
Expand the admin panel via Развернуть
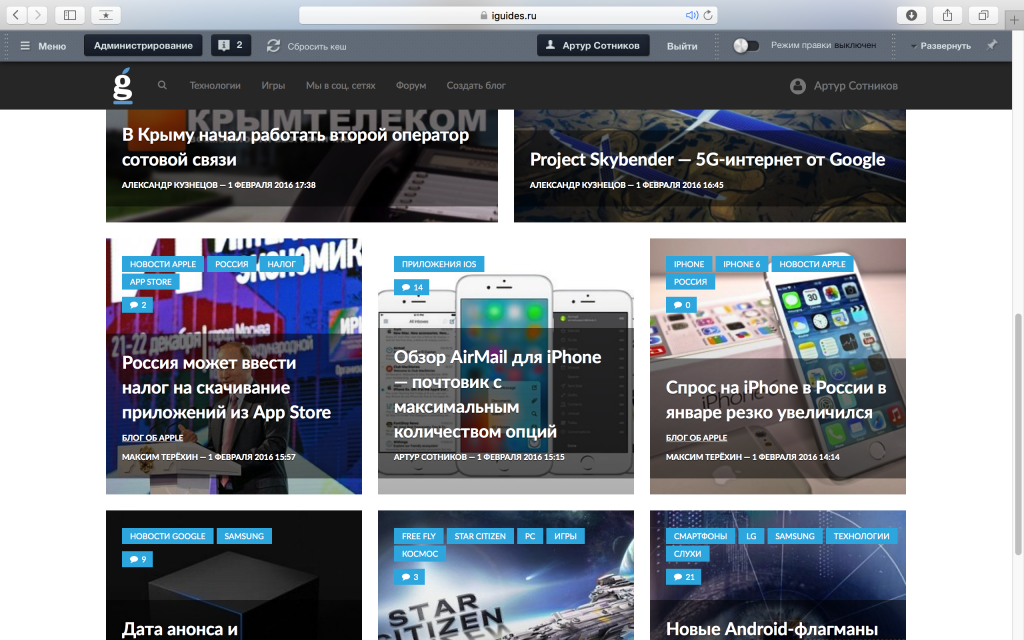(x=941, y=46)
